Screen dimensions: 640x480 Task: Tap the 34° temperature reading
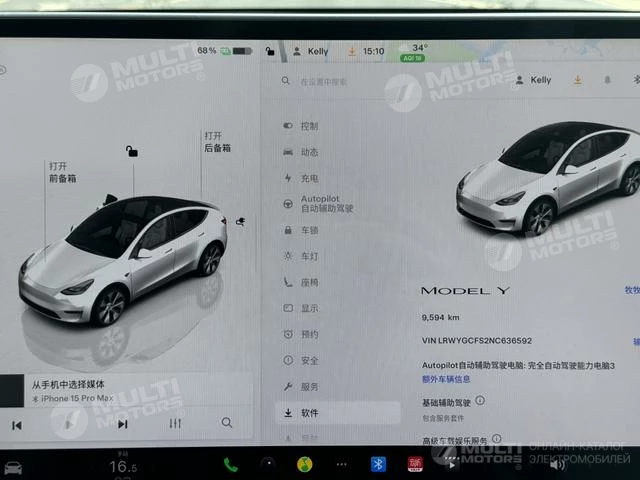click(x=420, y=48)
